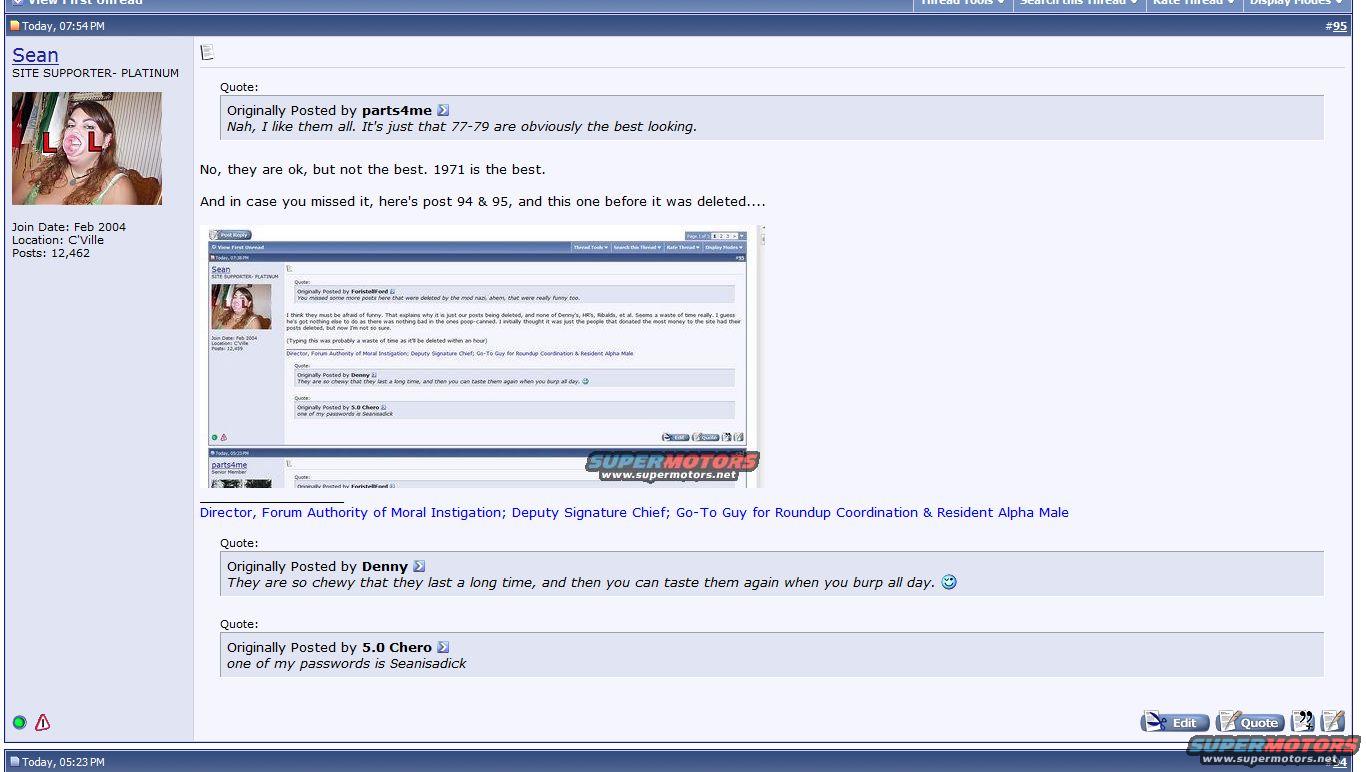Click the quick reply icon
1366x772 pixels.
1333,721
